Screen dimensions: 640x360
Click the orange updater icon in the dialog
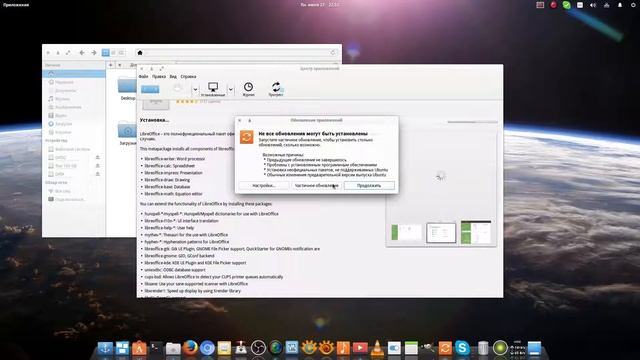pos(247,137)
